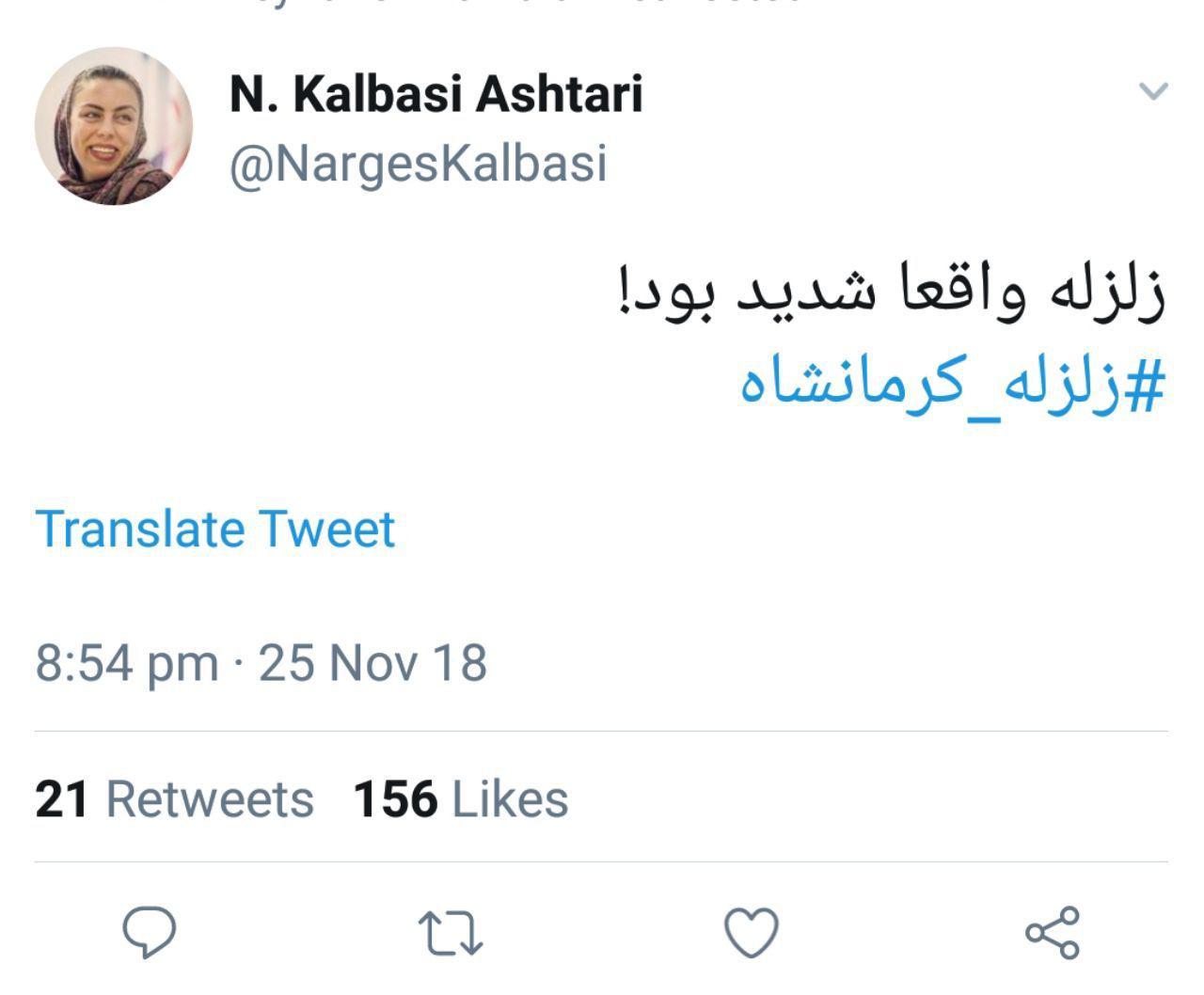Expand the tweet options chevron

[1153, 91]
